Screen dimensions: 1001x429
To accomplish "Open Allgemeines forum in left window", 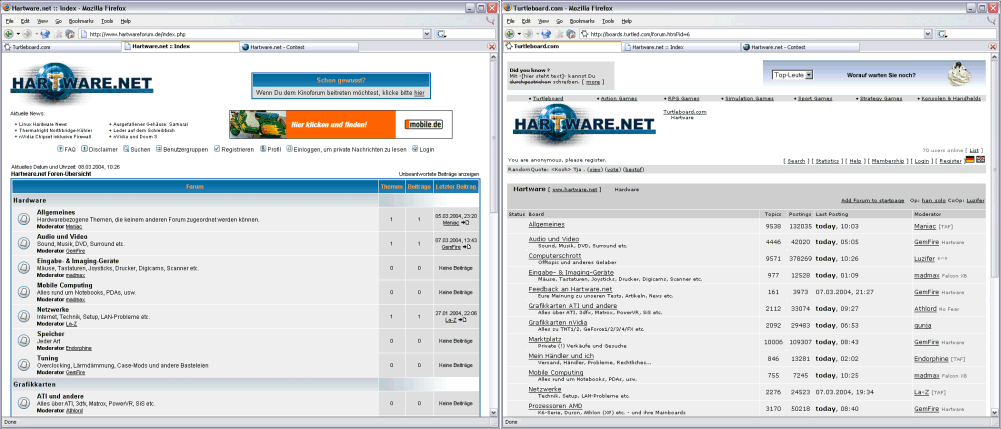I will (56, 213).
